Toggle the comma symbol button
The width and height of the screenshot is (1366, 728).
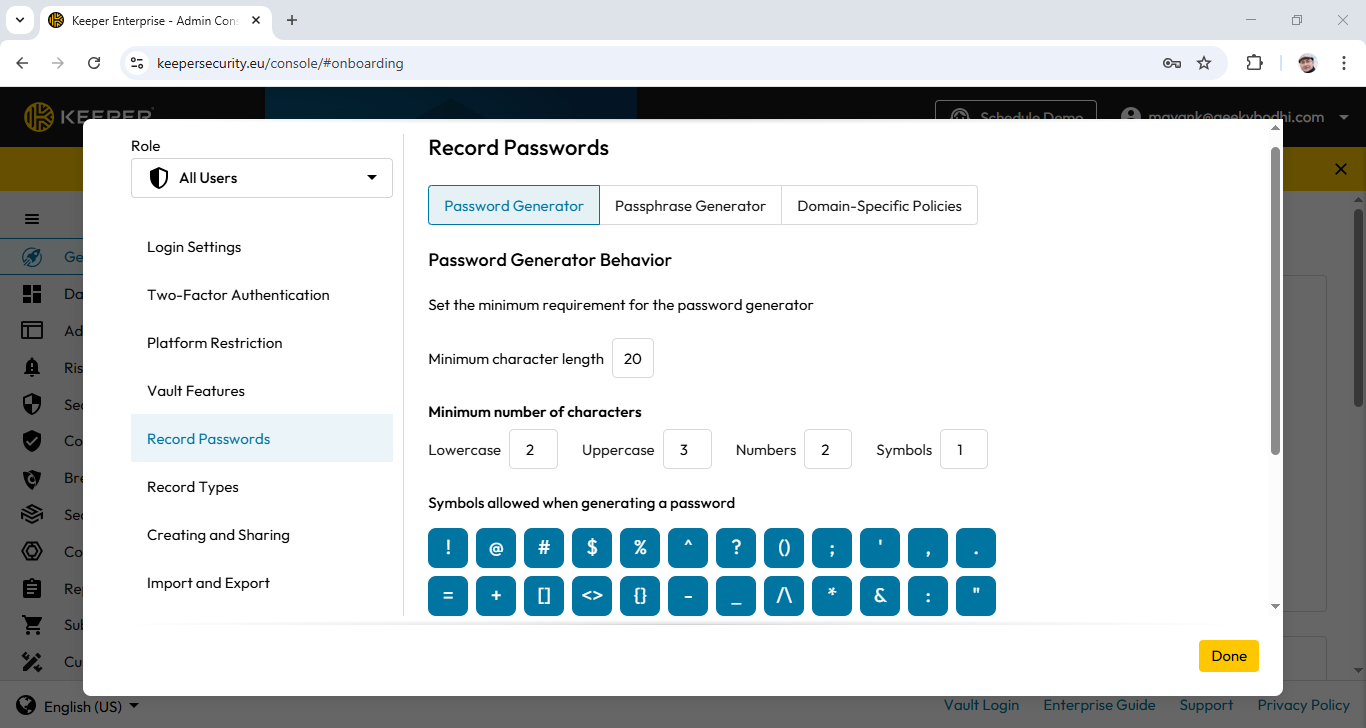tap(928, 548)
